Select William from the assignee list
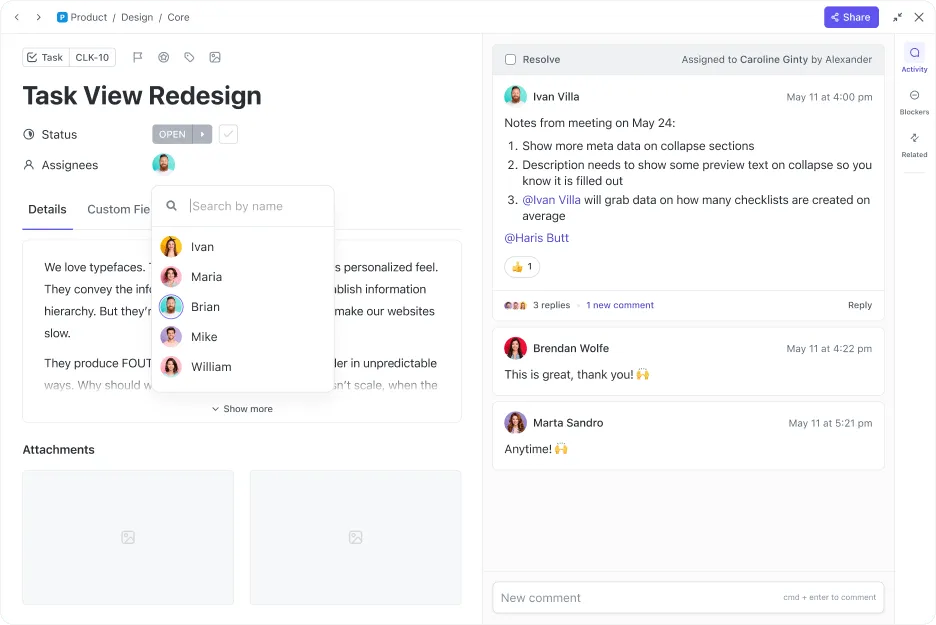Image resolution: width=936 pixels, height=625 pixels. click(x=242, y=367)
